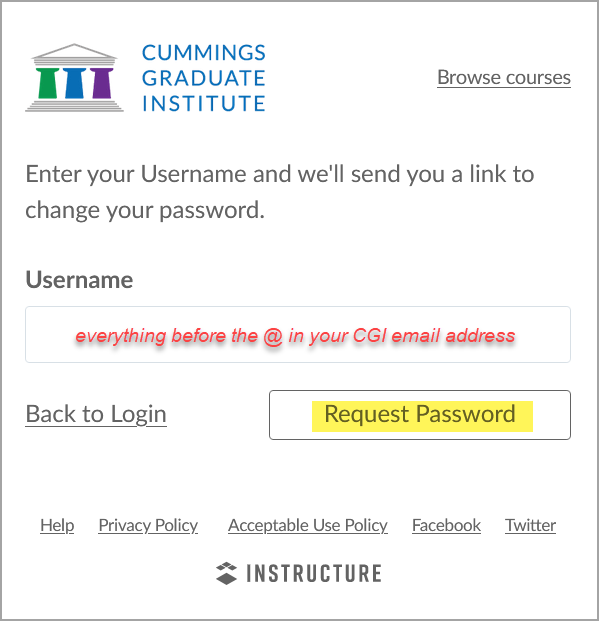Open the Help link in the footer

pos(57,526)
